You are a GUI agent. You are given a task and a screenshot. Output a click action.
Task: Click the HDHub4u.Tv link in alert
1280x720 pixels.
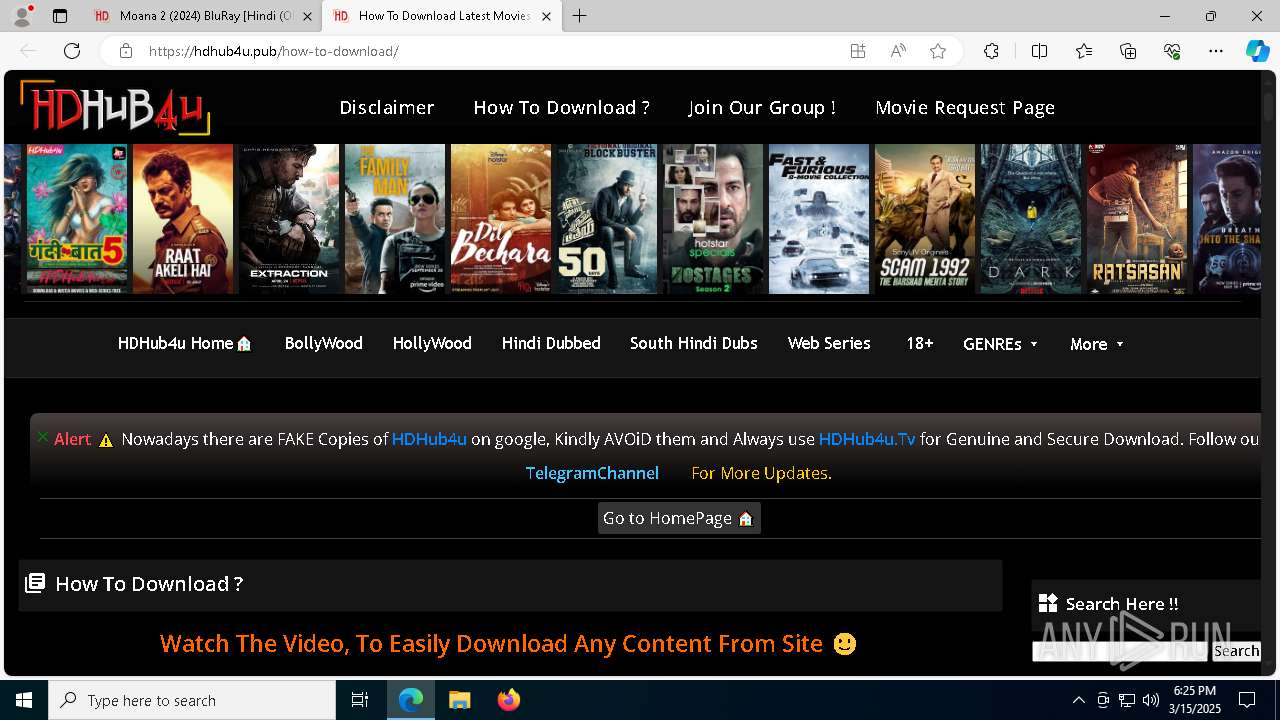pos(867,439)
